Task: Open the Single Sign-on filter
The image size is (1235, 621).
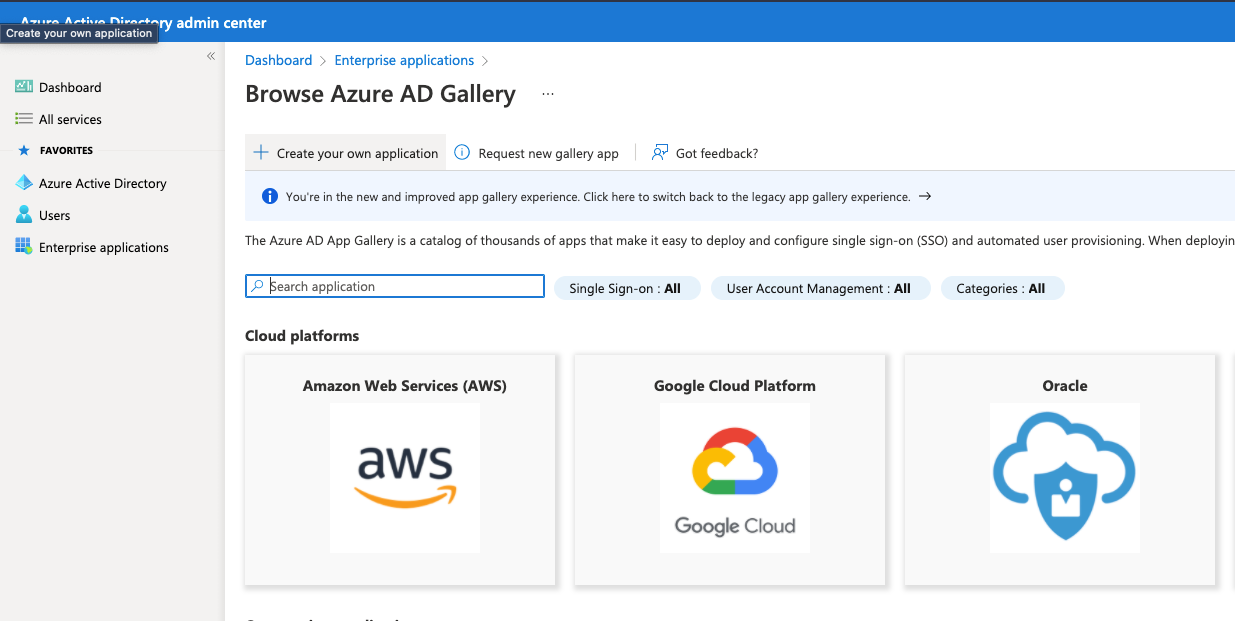Action: pyautogui.click(x=625, y=288)
